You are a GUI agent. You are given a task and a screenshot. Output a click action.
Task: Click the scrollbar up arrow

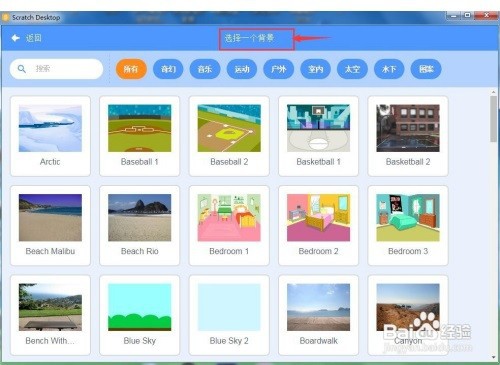tap(493, 92)
